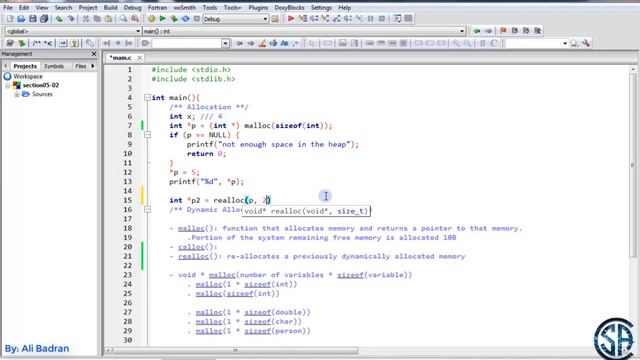Select the section05-02 project
Viewport: 640px width, 360px height.
40,85
